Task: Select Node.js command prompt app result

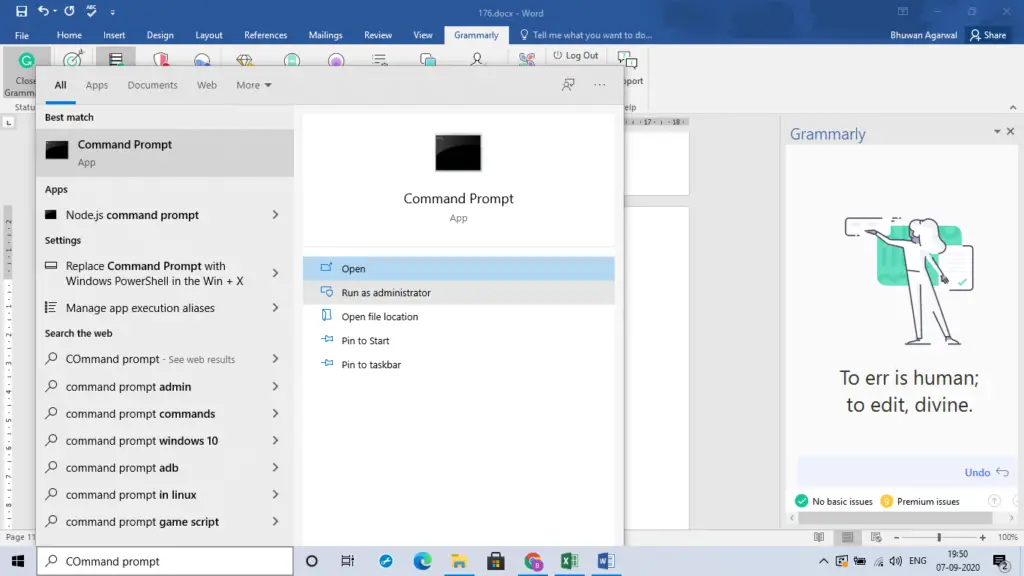Action: pyautogui.click(x=152, y=215)
